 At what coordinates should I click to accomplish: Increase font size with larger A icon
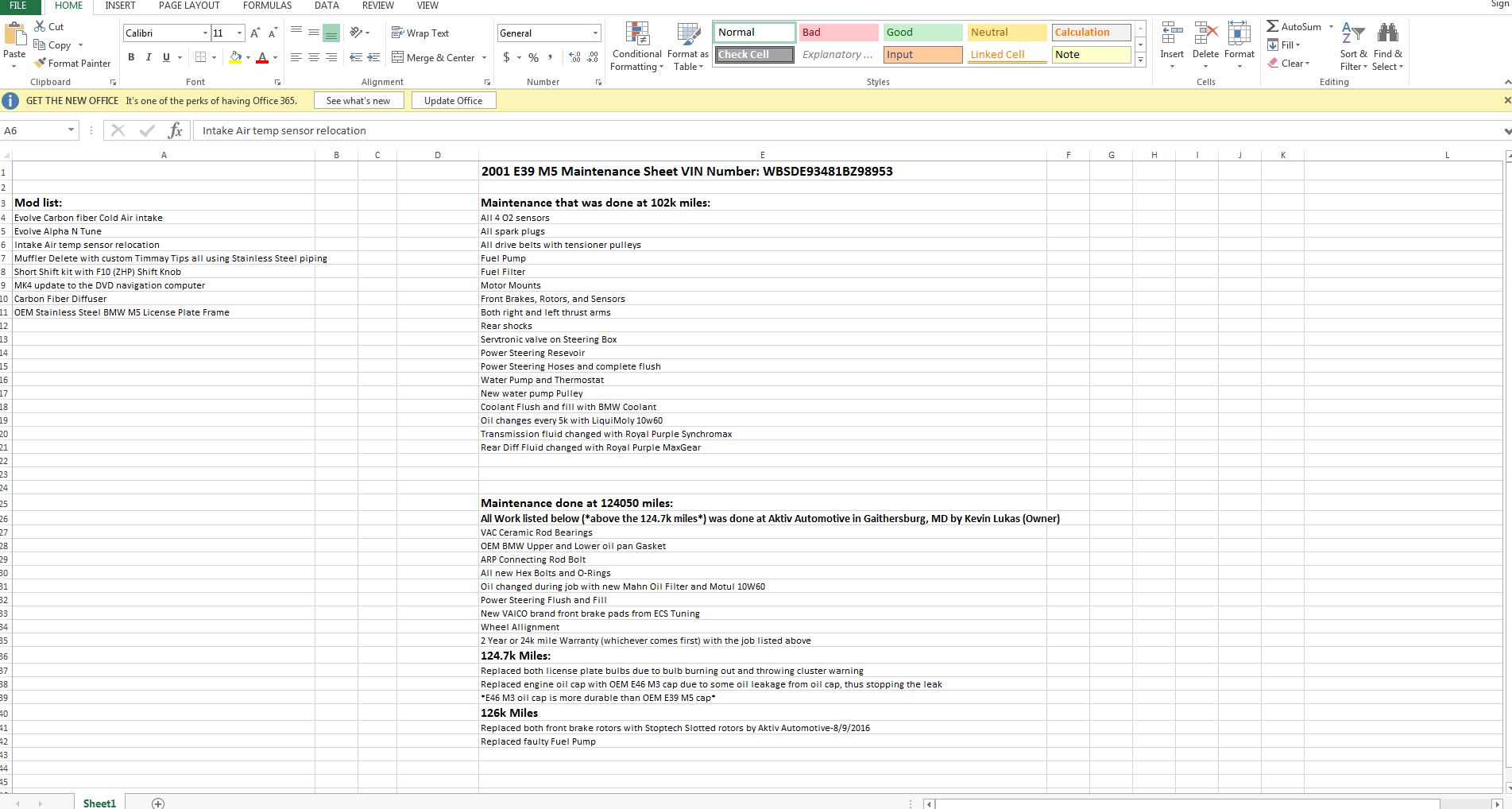pos(255,33)
